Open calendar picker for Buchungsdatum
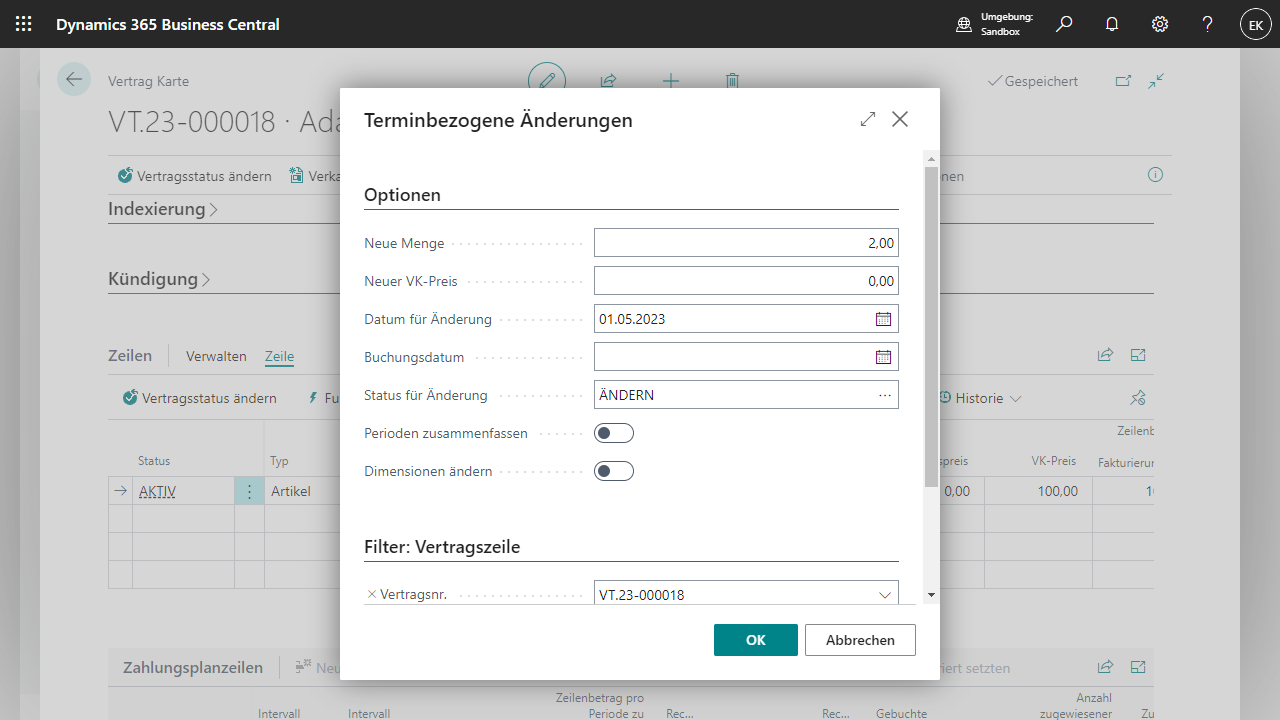 coord(883,357)
